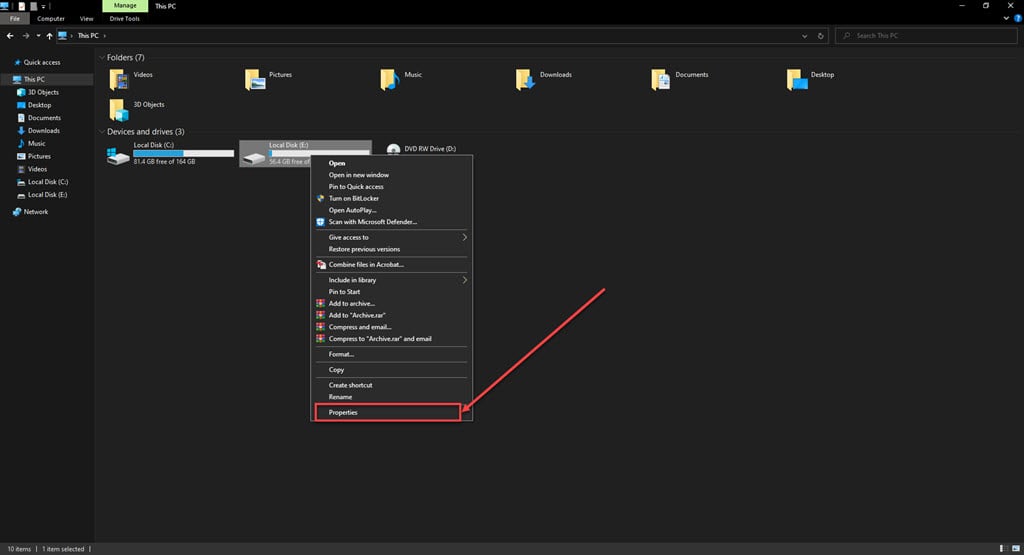The width and height of the screenshot is (1024, 555).
Task: Open the Videos folder icon
Action: 119,80
